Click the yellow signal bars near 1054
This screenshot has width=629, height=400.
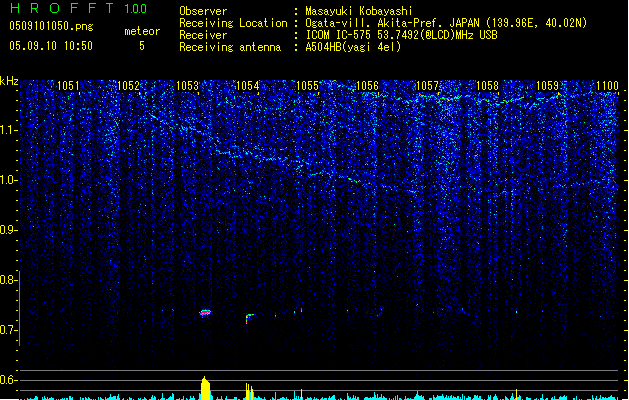click(249, 392)
